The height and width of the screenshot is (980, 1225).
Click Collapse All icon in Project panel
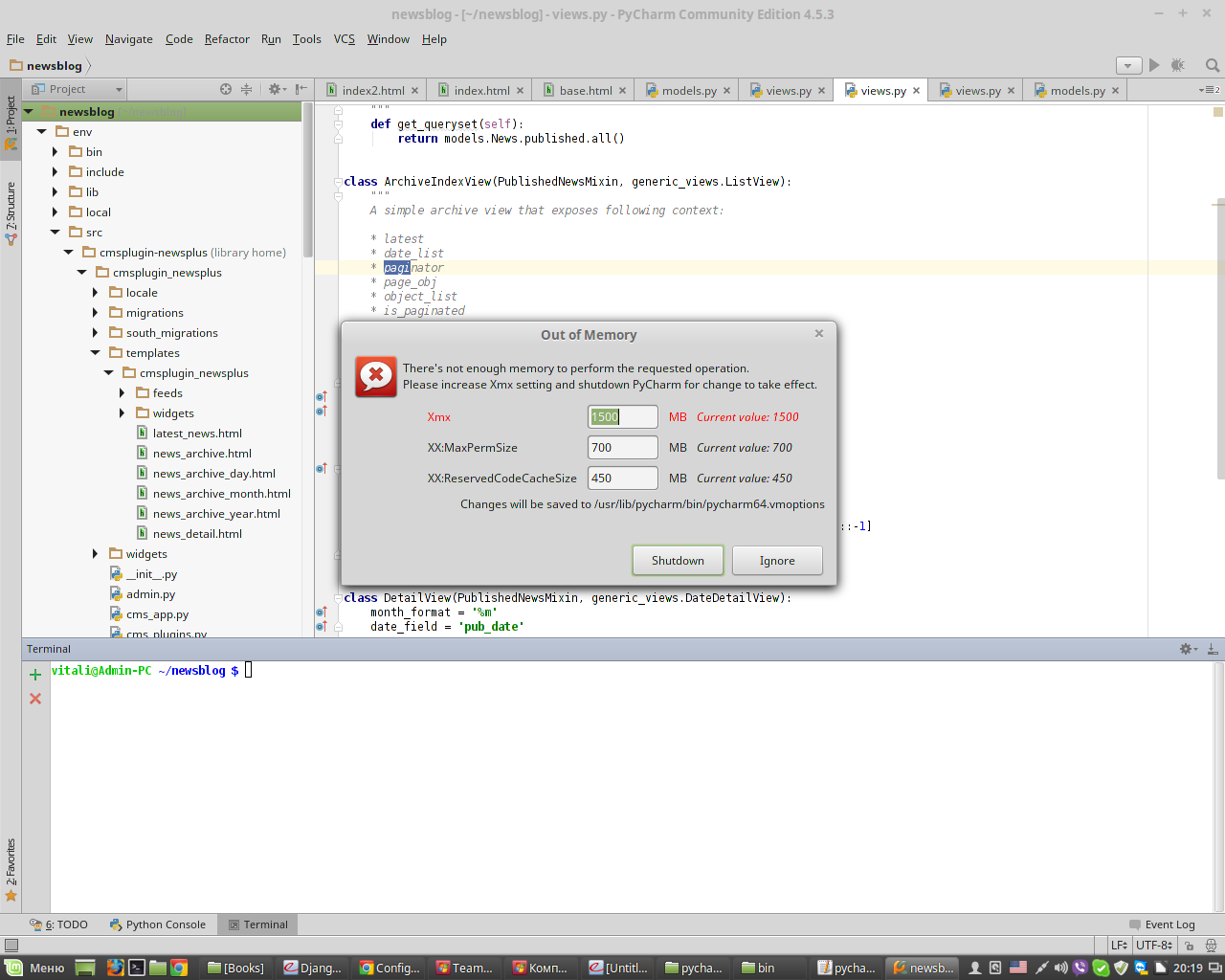[x=247, y=89]
